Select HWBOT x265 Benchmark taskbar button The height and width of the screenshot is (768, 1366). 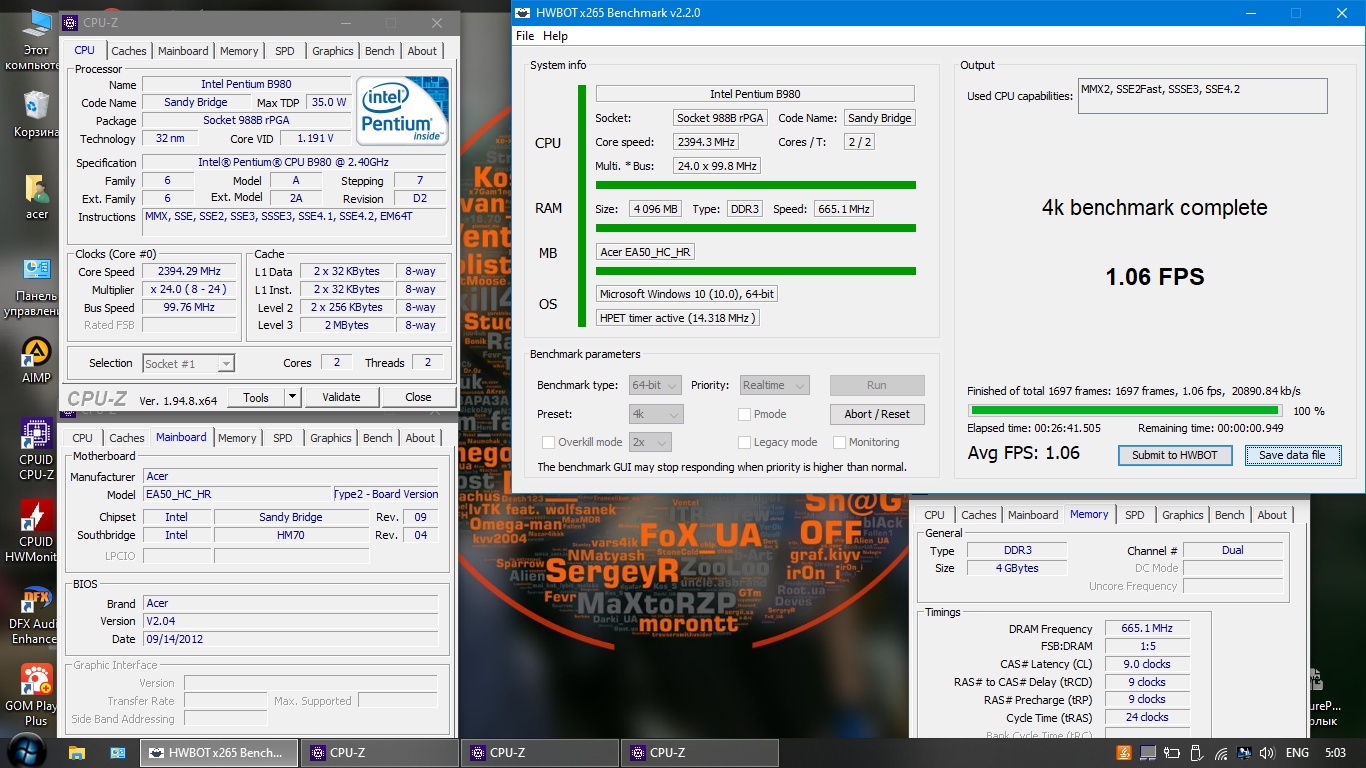tap(219, 753)
